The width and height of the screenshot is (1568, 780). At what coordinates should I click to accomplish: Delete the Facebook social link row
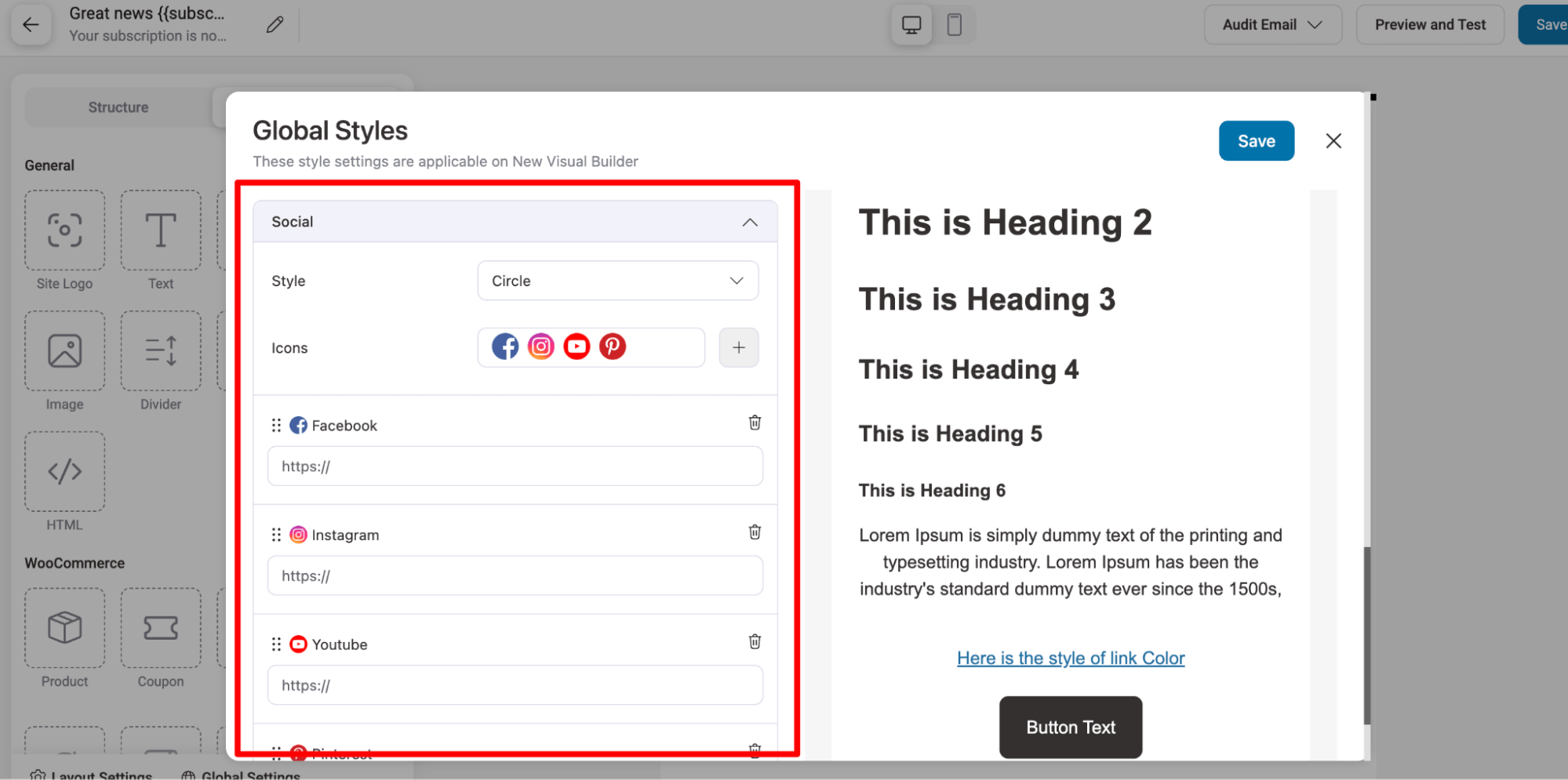point(755,423)
